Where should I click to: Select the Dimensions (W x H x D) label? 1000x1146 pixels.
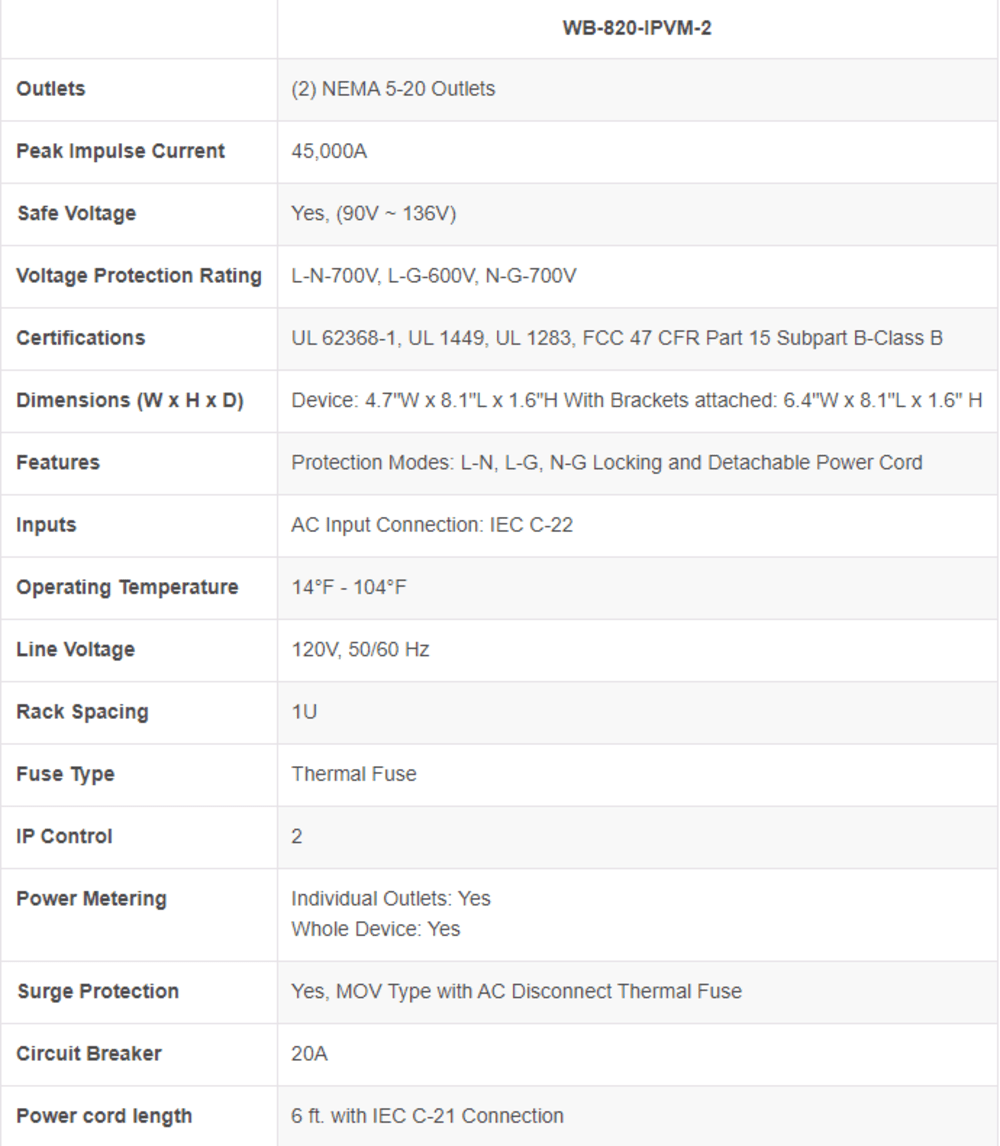click(x=130, y=401)
